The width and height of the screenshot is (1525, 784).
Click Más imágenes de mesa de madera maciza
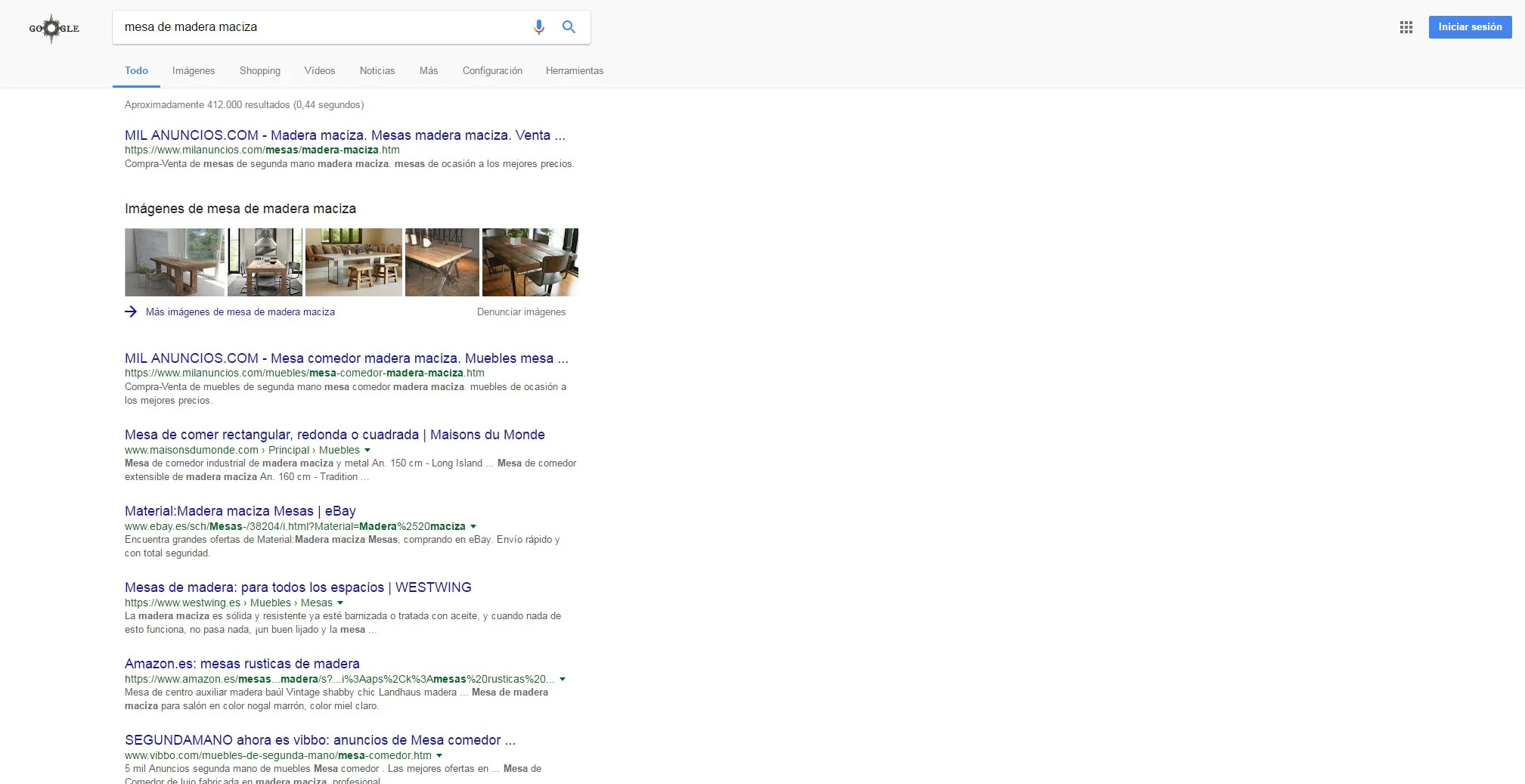click(x=240, y=311)
